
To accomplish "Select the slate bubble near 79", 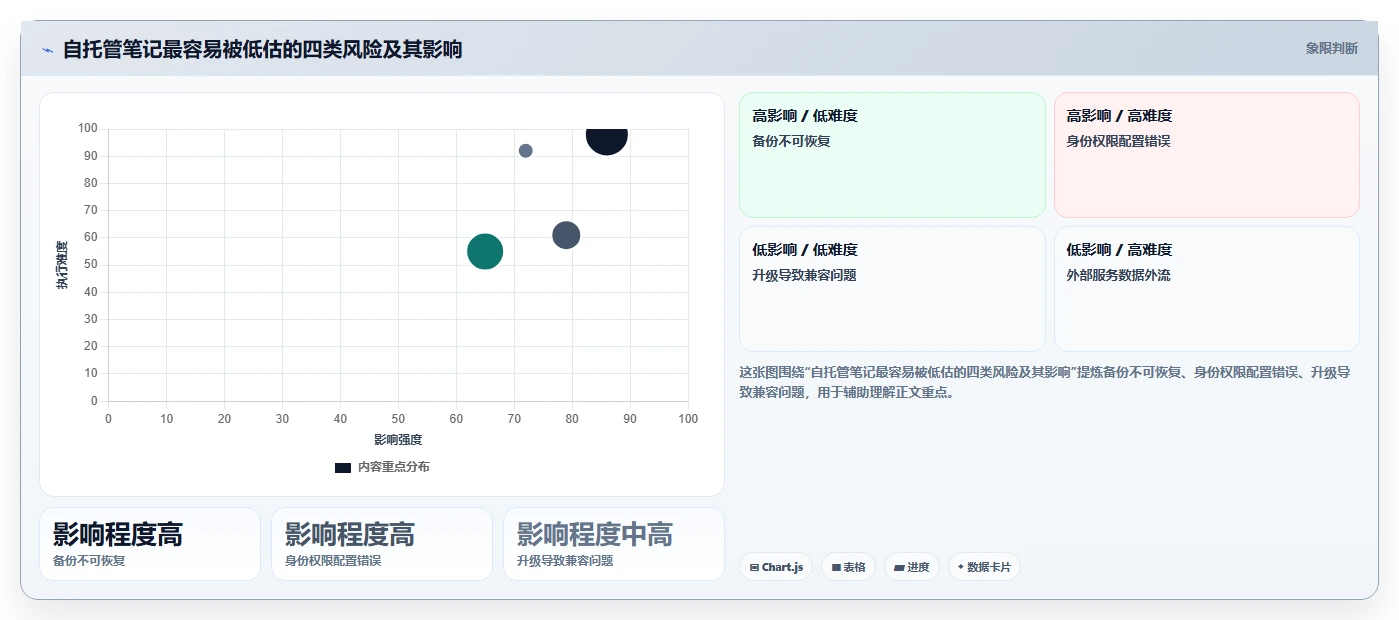I will pyautogui.click(x=566, y=235).
